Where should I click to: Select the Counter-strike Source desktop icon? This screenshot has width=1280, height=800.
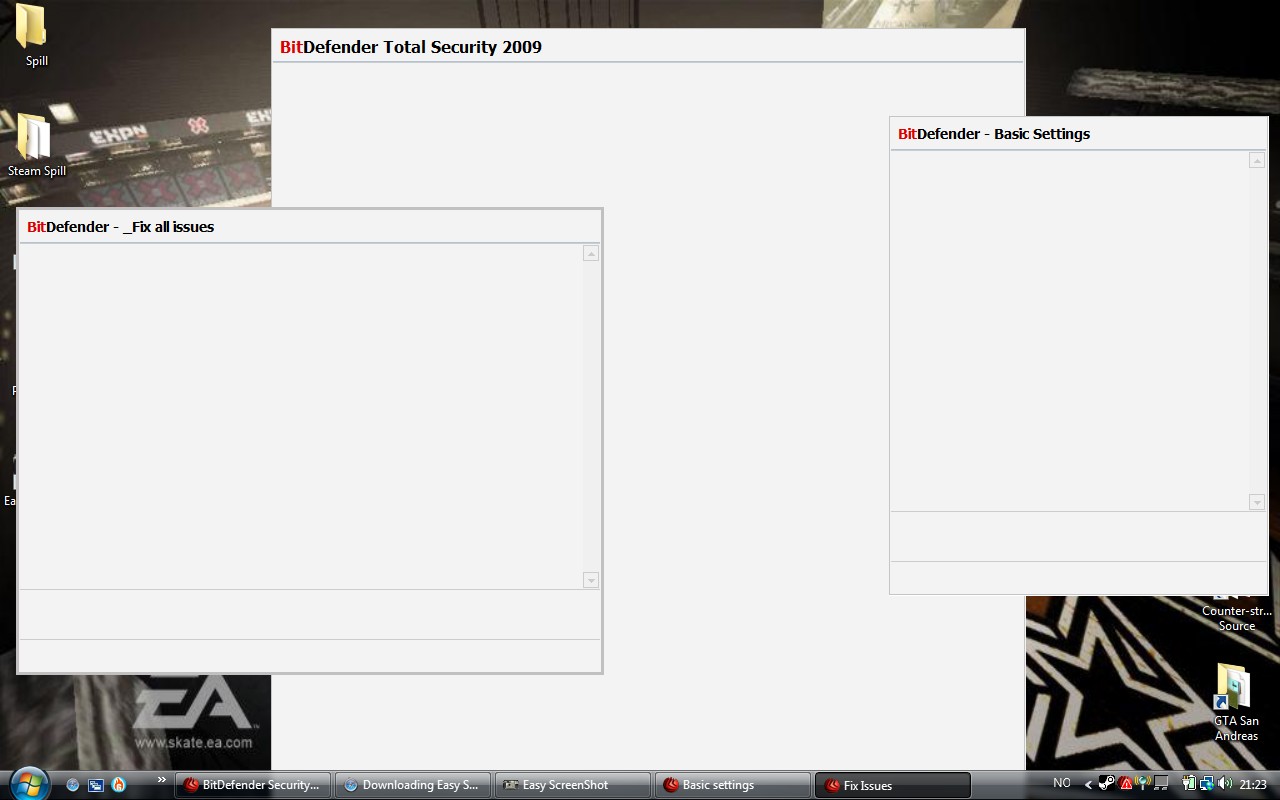pos(1237,614)
